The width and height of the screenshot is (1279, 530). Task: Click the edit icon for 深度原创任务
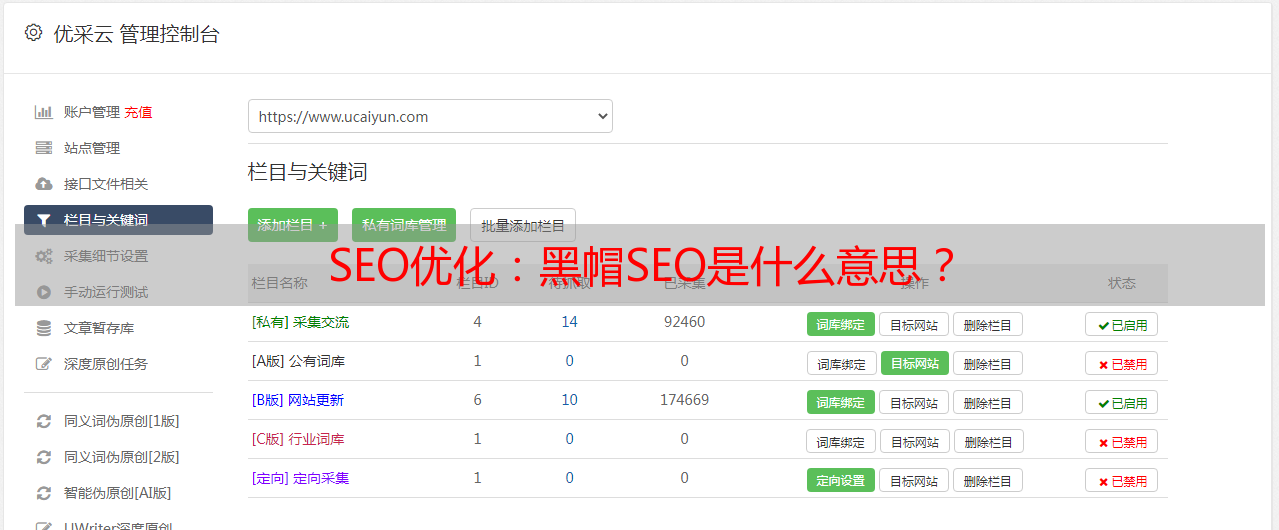tap(43, 364)
